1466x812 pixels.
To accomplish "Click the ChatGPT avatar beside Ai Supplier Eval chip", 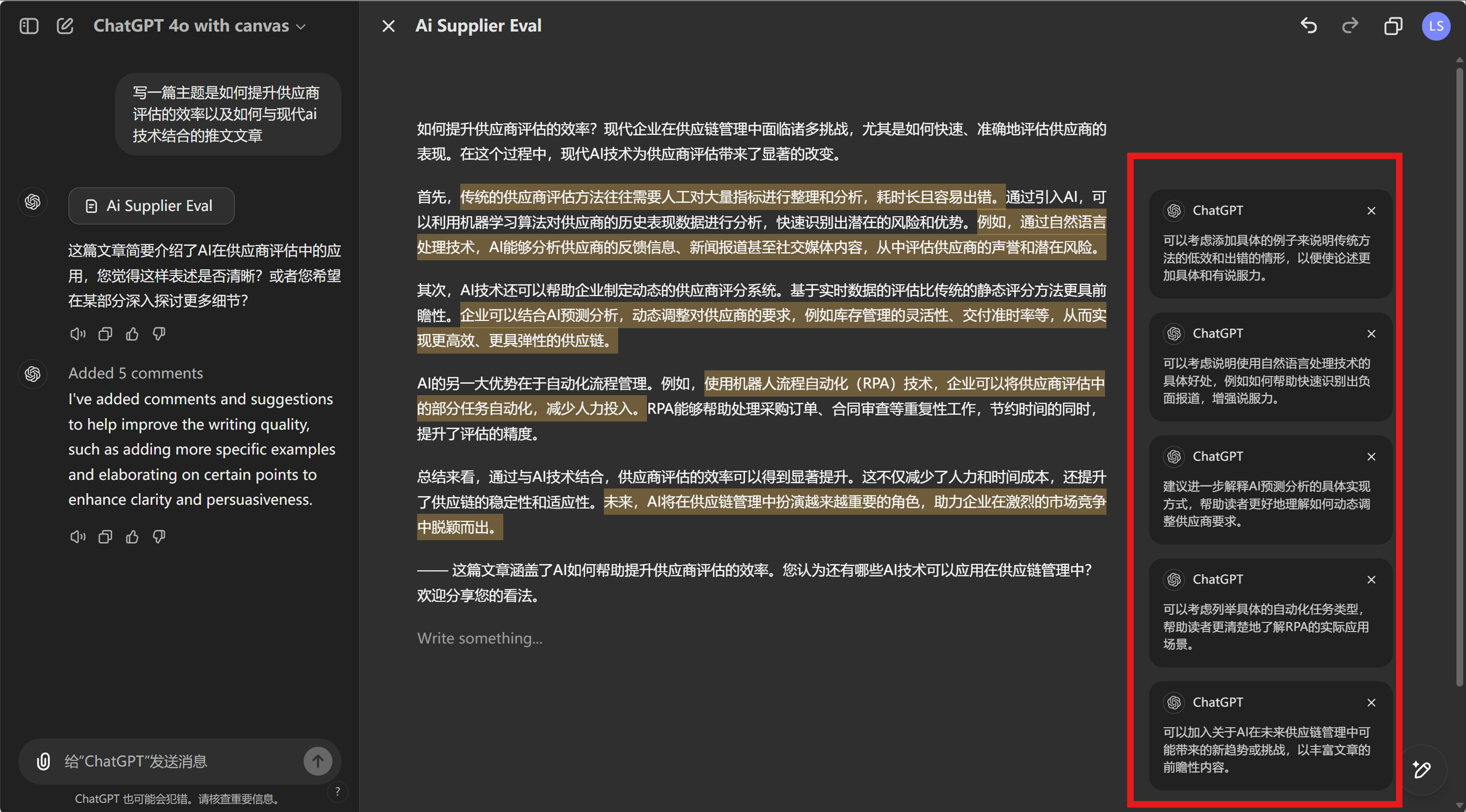I will [33, 202].
